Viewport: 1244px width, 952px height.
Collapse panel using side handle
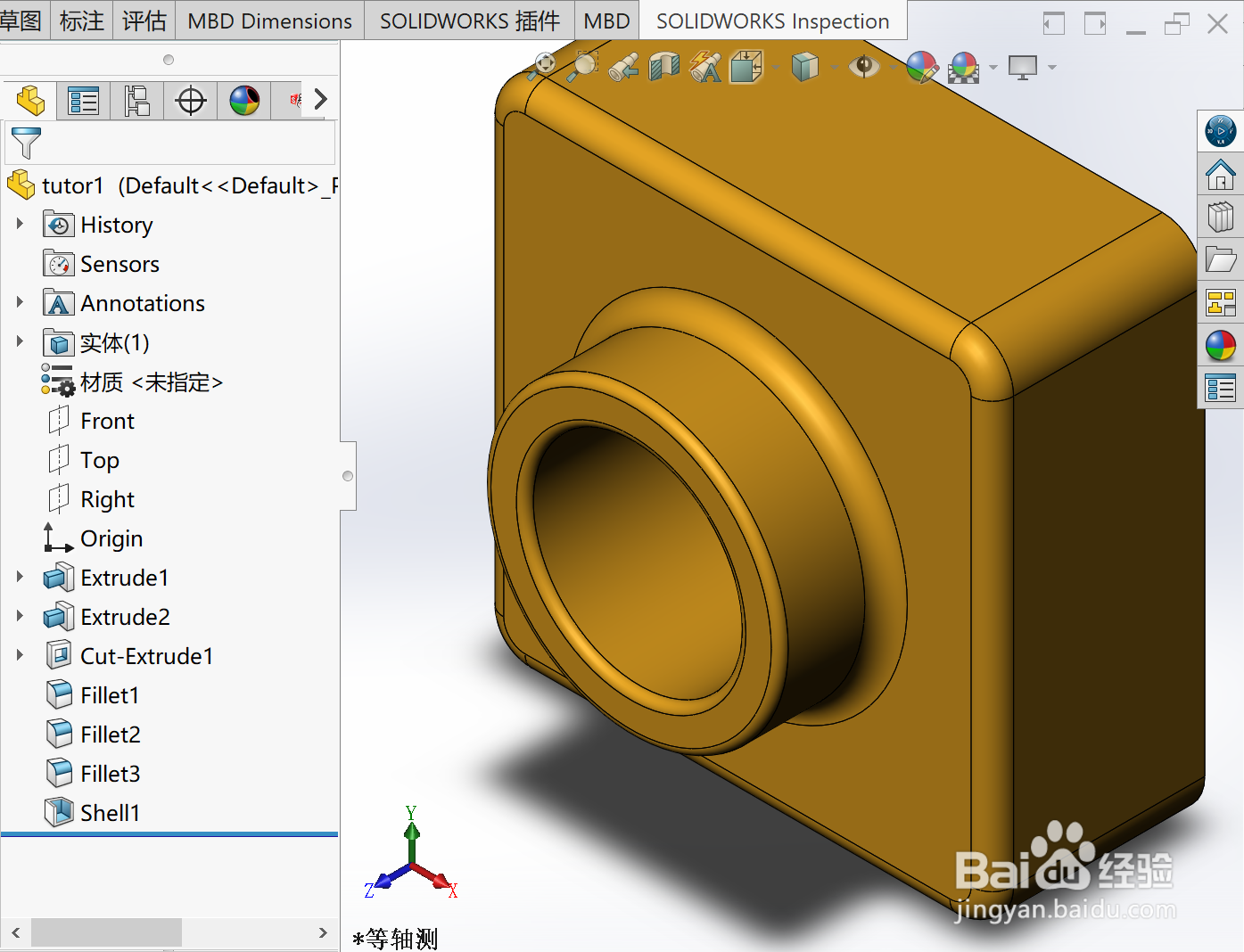[348, 476]
